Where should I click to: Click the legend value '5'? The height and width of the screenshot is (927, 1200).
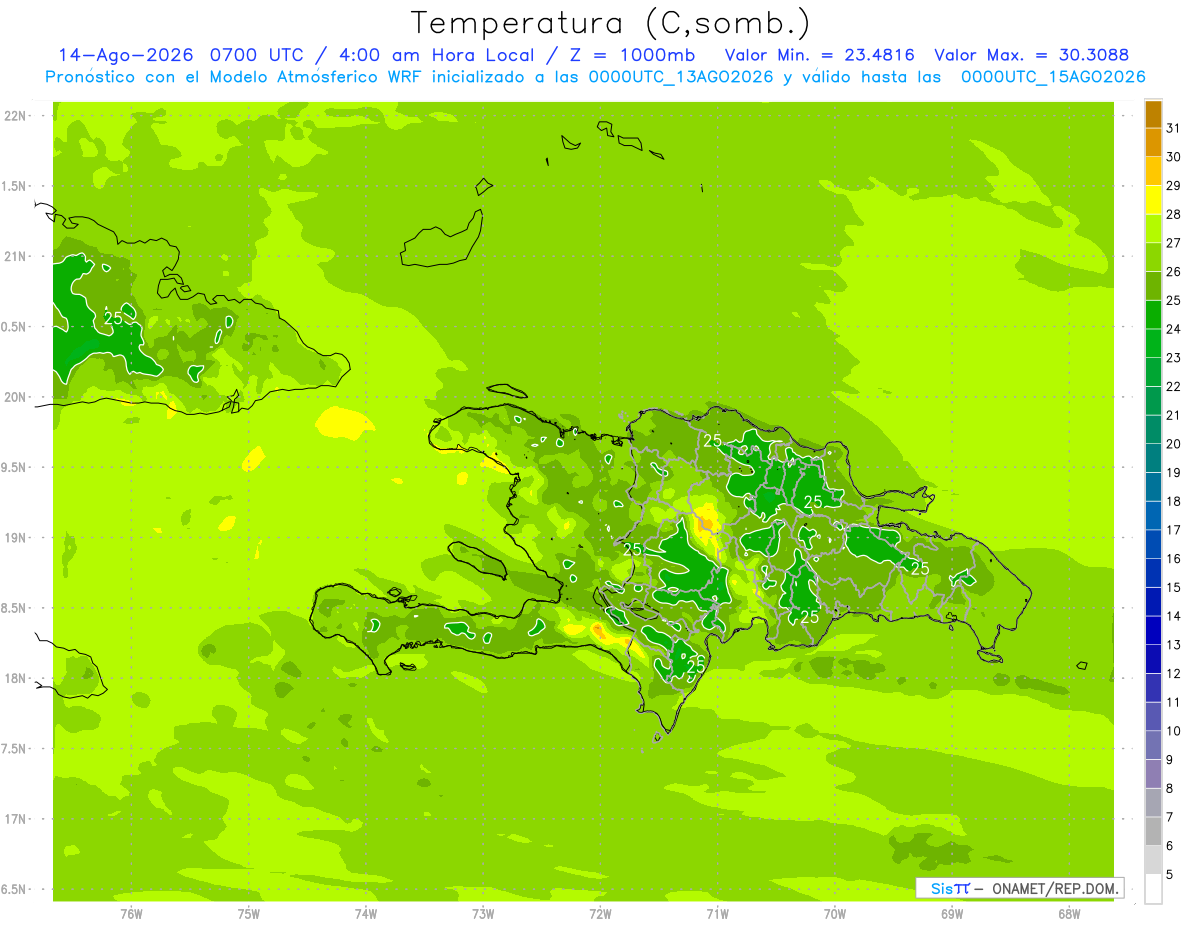[1170, 875]
